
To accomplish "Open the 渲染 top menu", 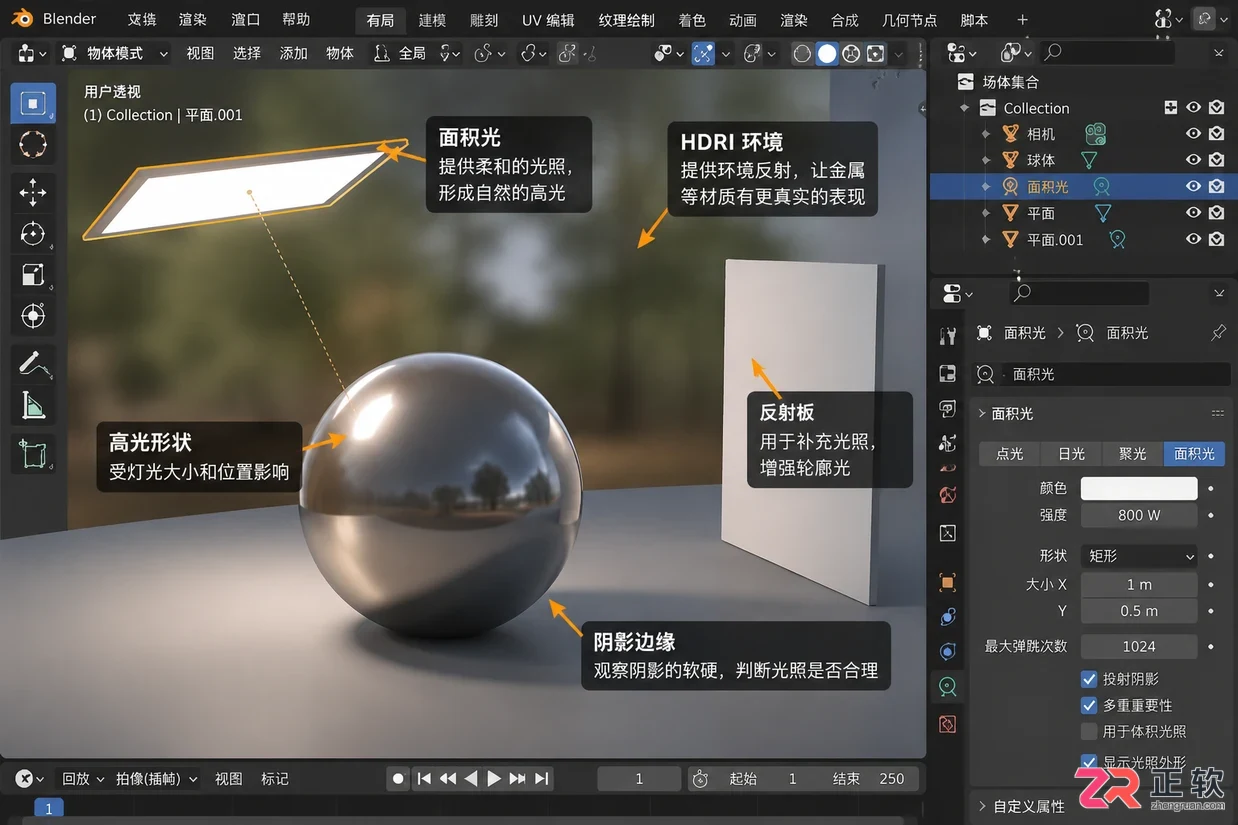I will pos(194,19).
